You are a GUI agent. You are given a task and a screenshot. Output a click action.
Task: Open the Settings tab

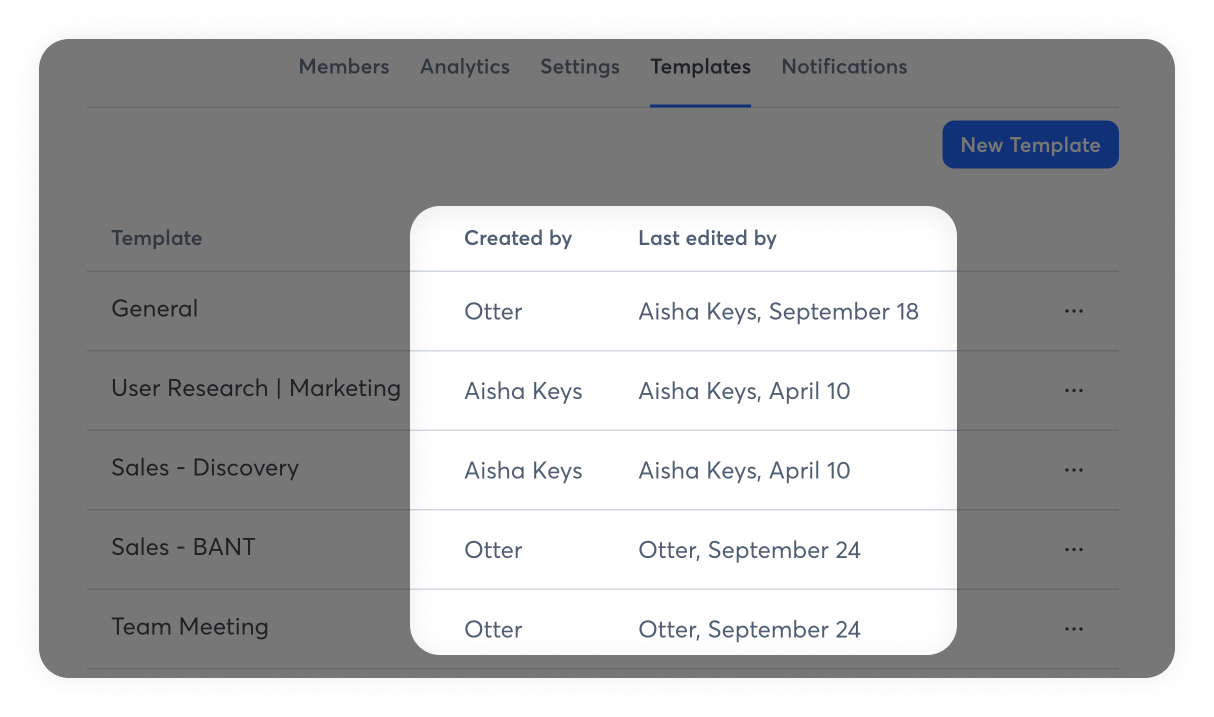[580, 67]
